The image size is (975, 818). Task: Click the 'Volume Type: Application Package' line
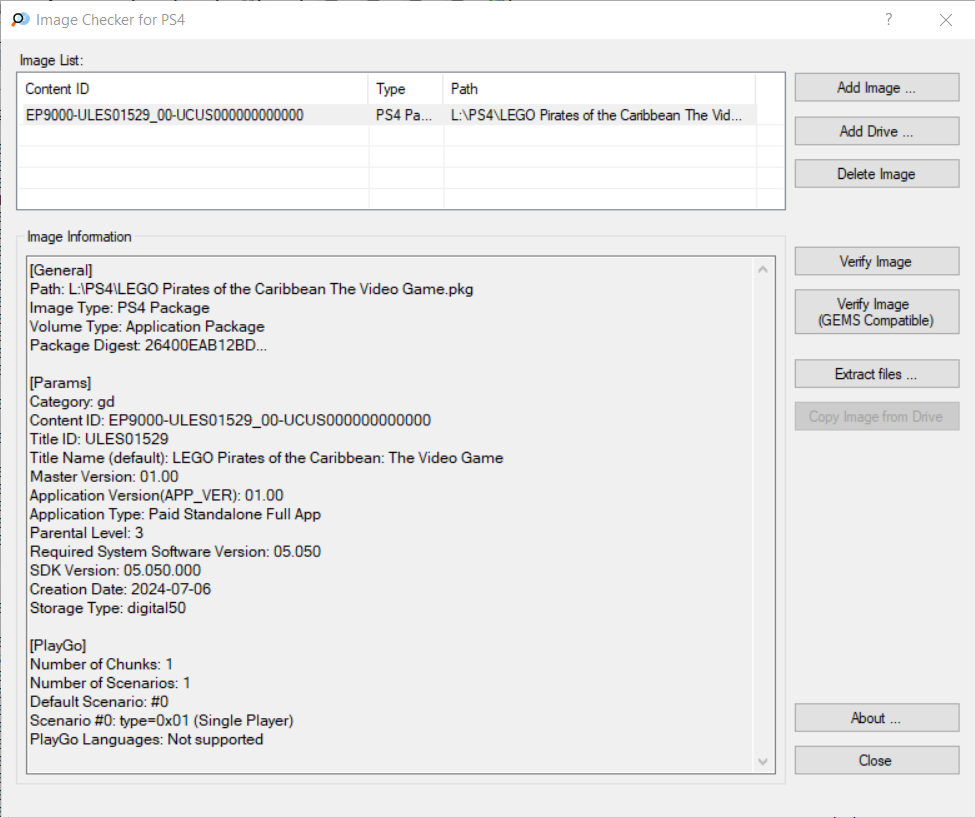(147, 326)
